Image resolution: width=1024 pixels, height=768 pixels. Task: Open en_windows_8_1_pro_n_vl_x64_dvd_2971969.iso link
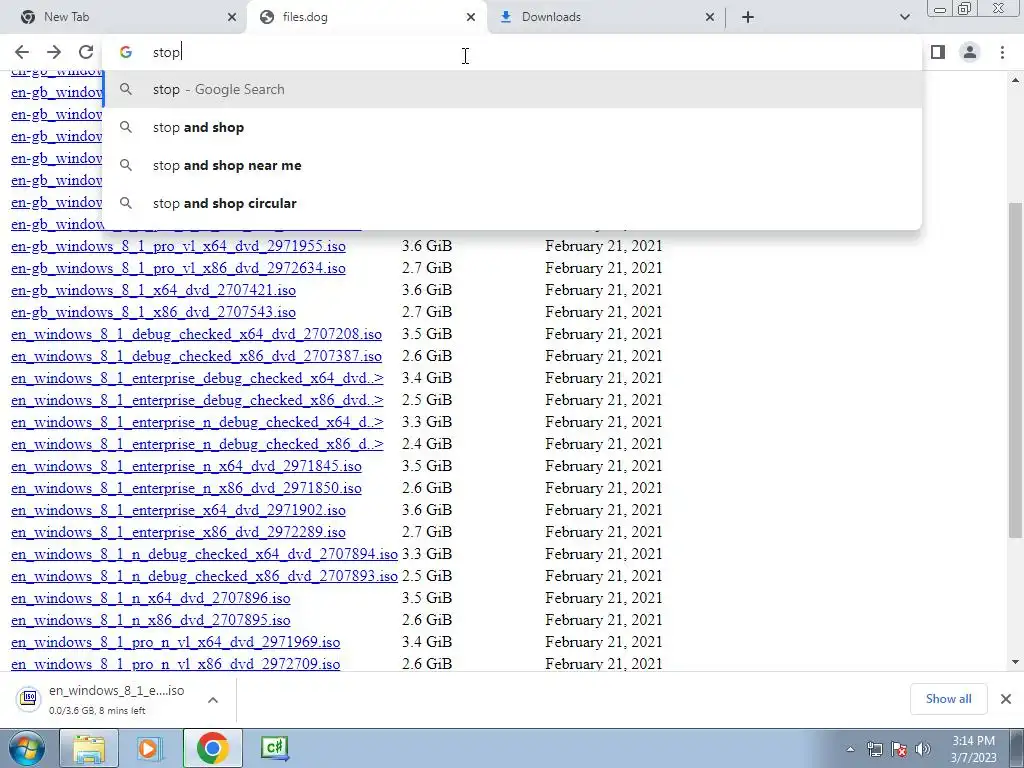pos(176,642)
